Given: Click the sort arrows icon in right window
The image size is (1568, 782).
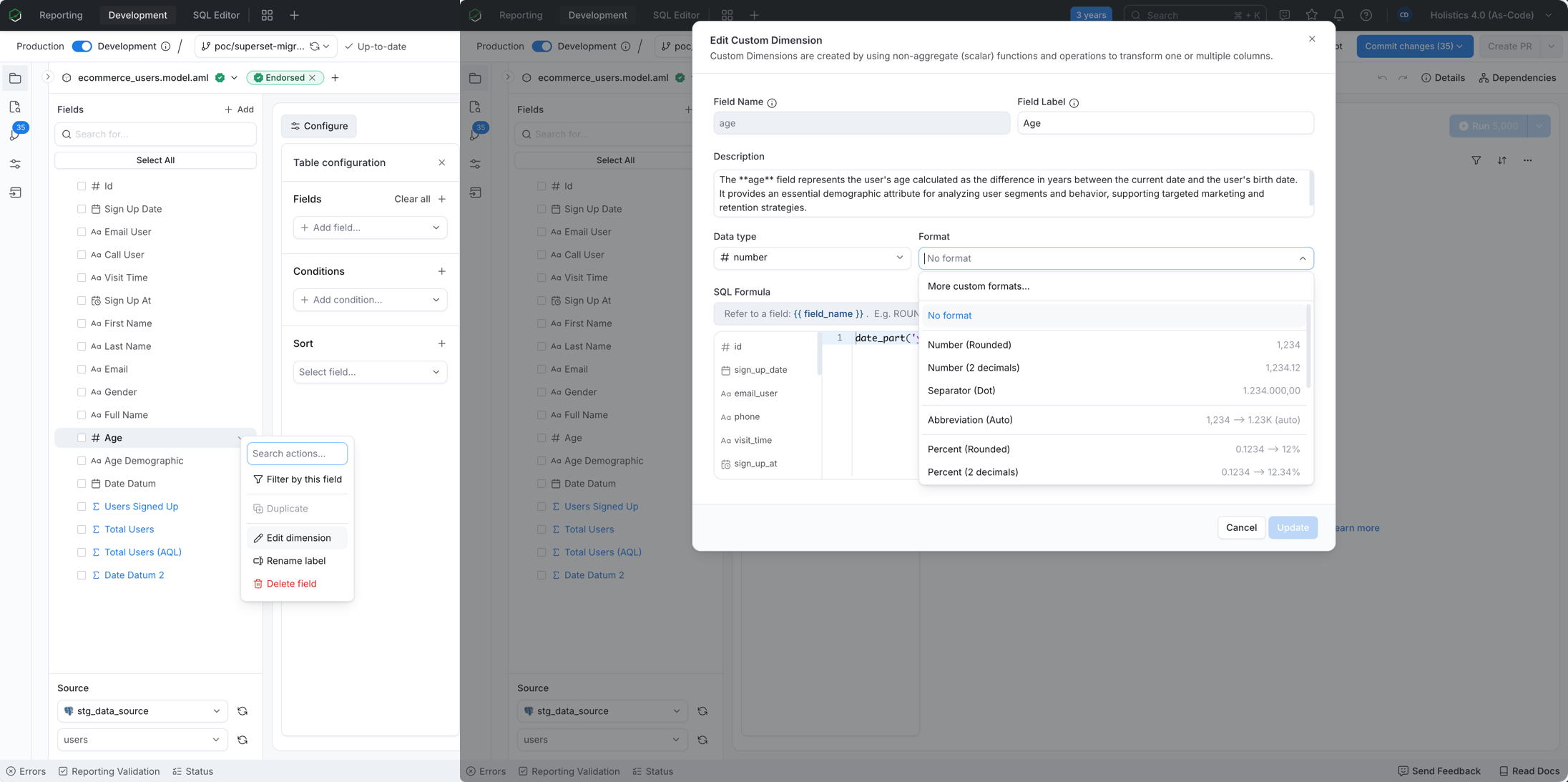Looking at the screenshot, I should click(x=1502, y=160).
